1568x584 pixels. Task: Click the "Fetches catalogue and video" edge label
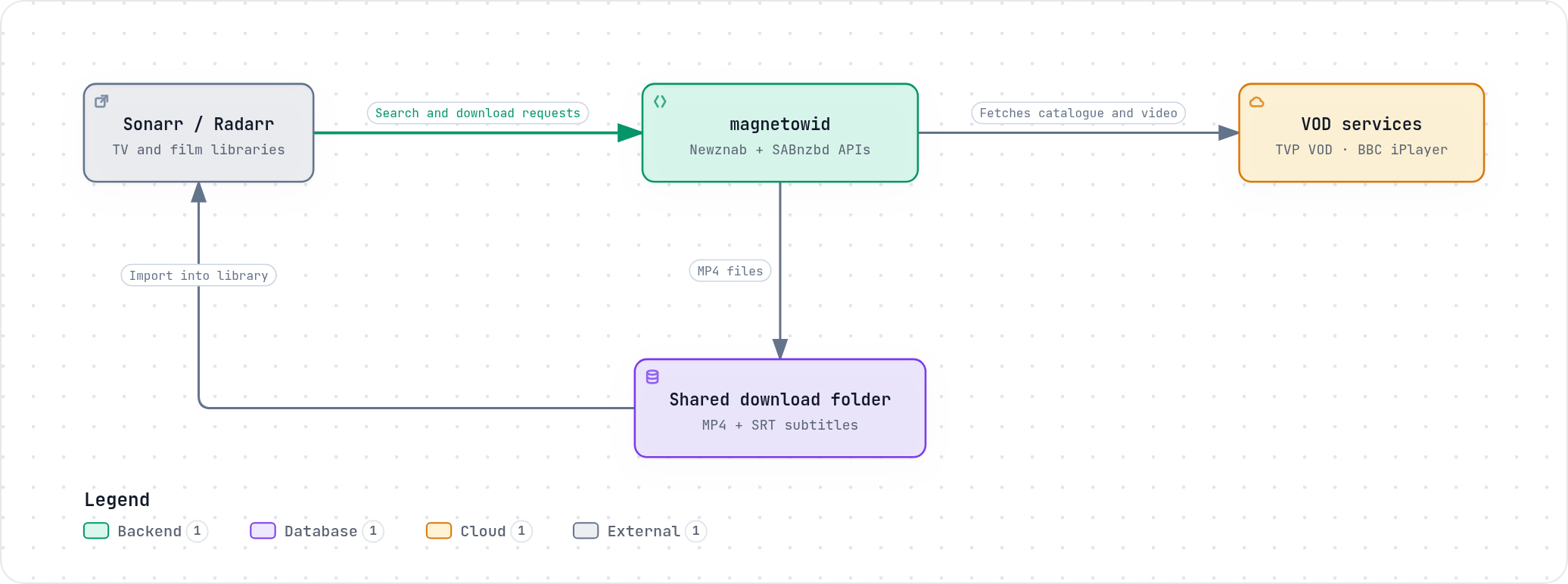tap(1078, 113)
